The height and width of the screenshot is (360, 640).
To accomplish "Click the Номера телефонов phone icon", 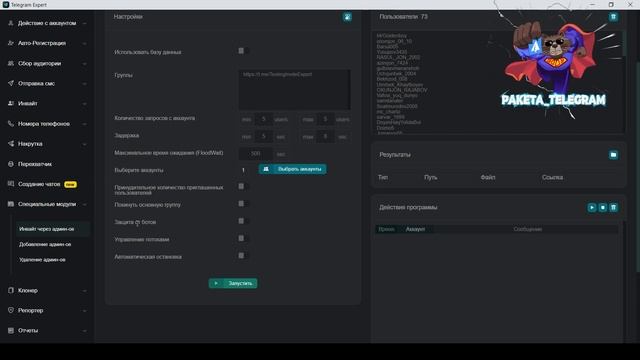I will [11, 124].
